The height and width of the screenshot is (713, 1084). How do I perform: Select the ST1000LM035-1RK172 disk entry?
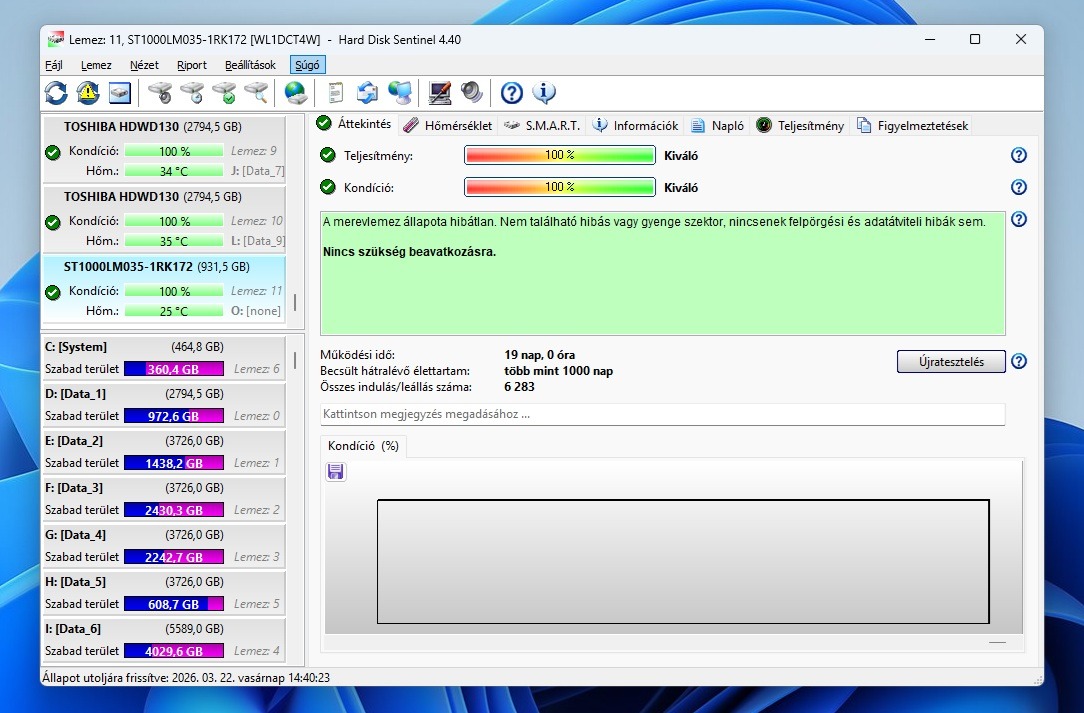[x=165, y=288]
